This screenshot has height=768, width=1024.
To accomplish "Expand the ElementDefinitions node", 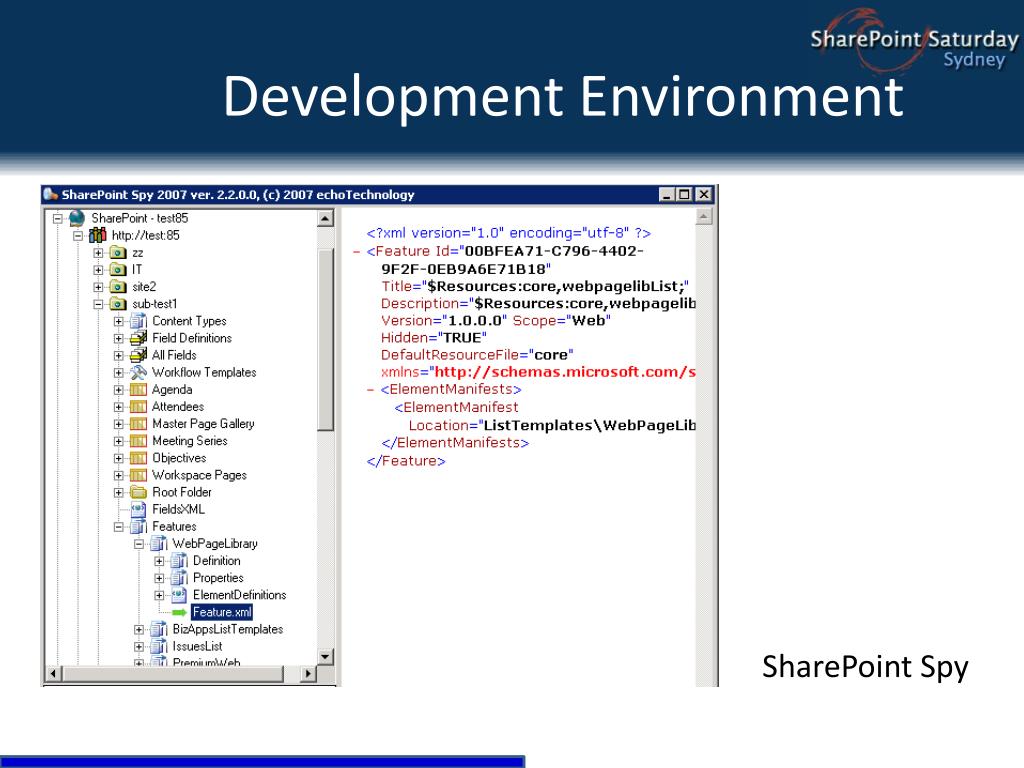I will (159, 596).
